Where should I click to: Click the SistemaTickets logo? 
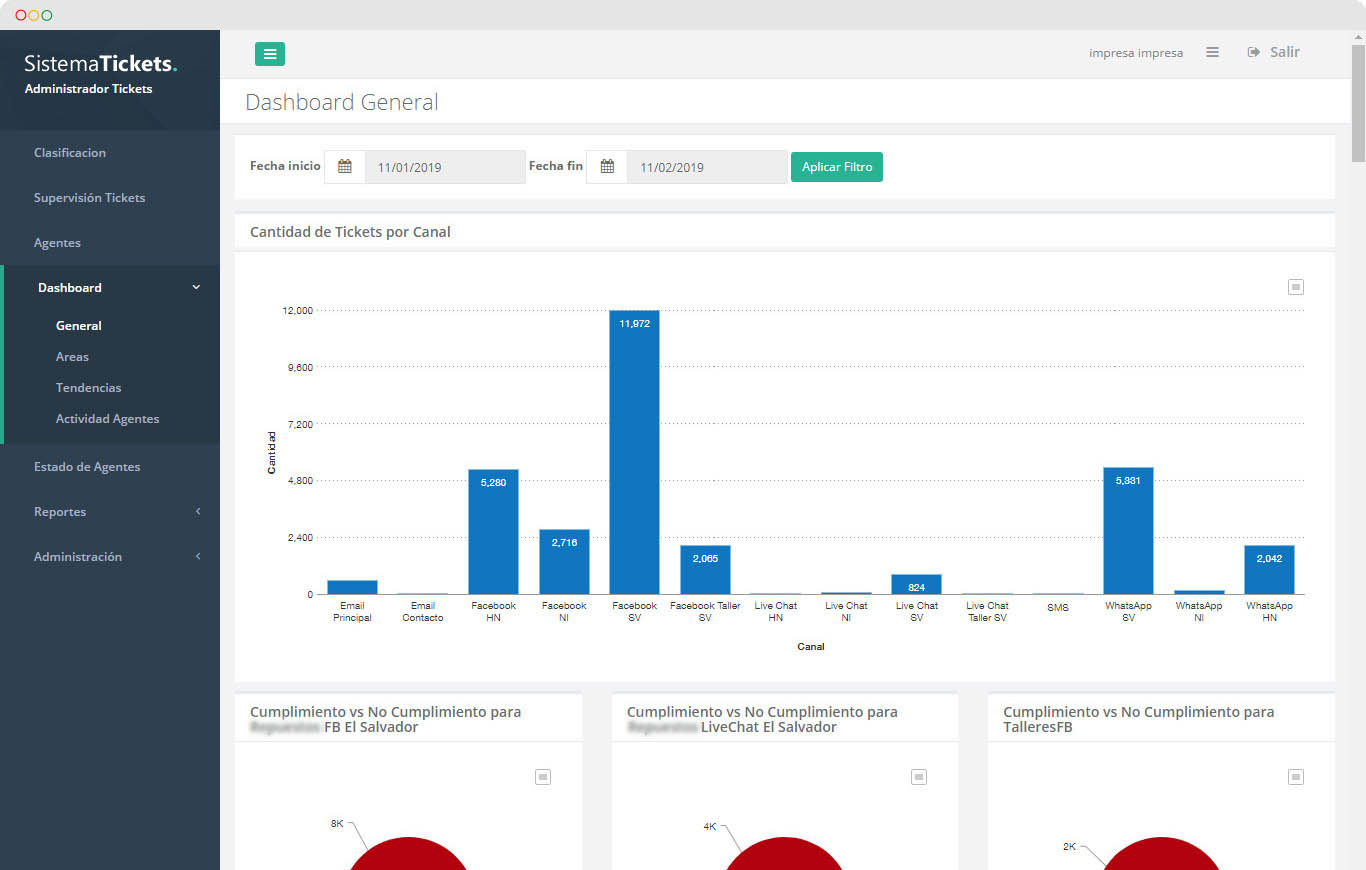101,64
